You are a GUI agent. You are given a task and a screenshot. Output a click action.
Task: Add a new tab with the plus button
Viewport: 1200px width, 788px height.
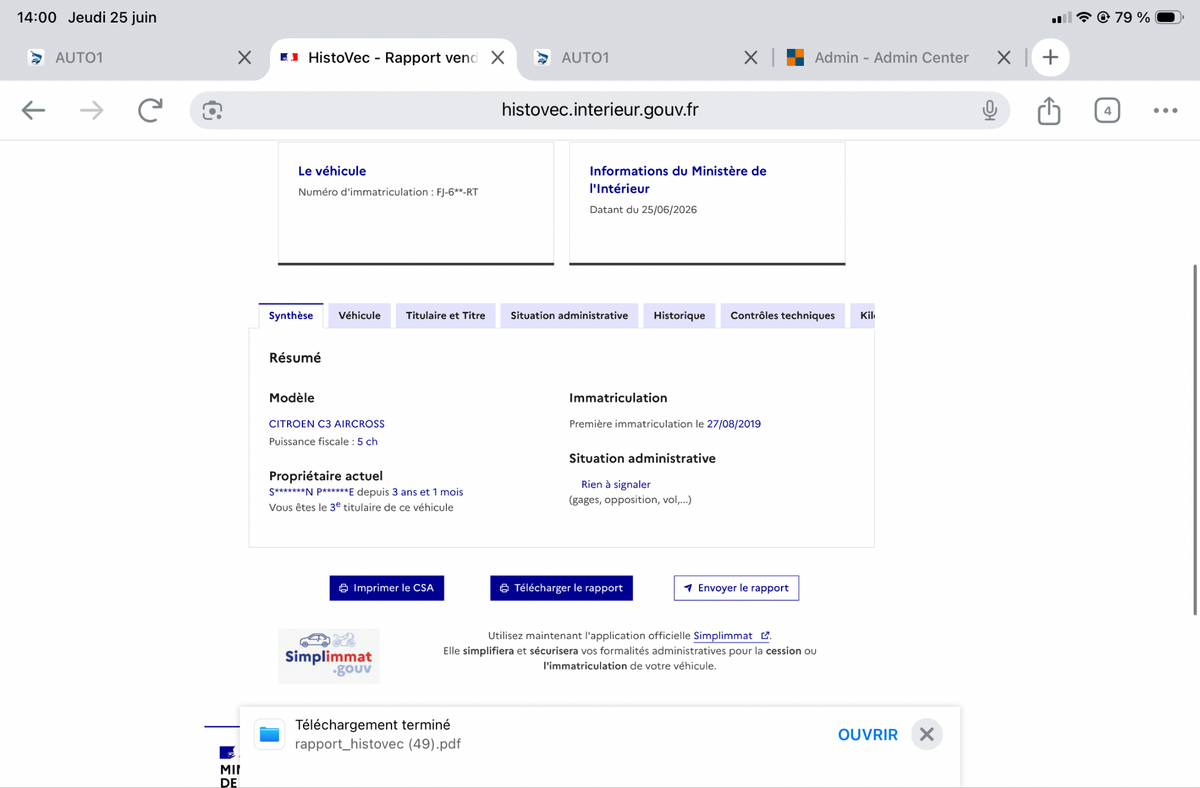click(1050, 58)
